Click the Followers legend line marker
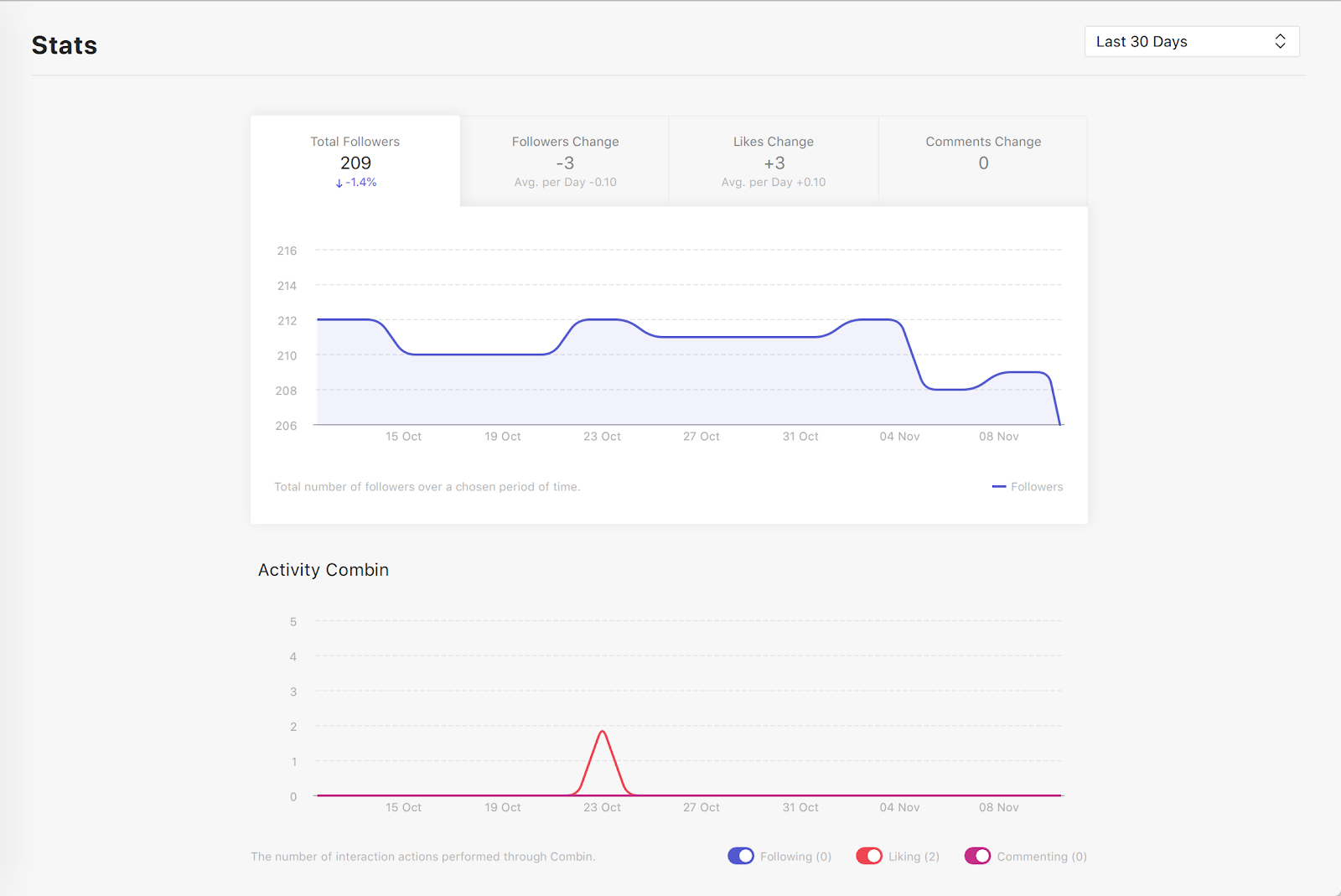The width and height of the screenshot is (1341, 896). click(x=998, y=487)
